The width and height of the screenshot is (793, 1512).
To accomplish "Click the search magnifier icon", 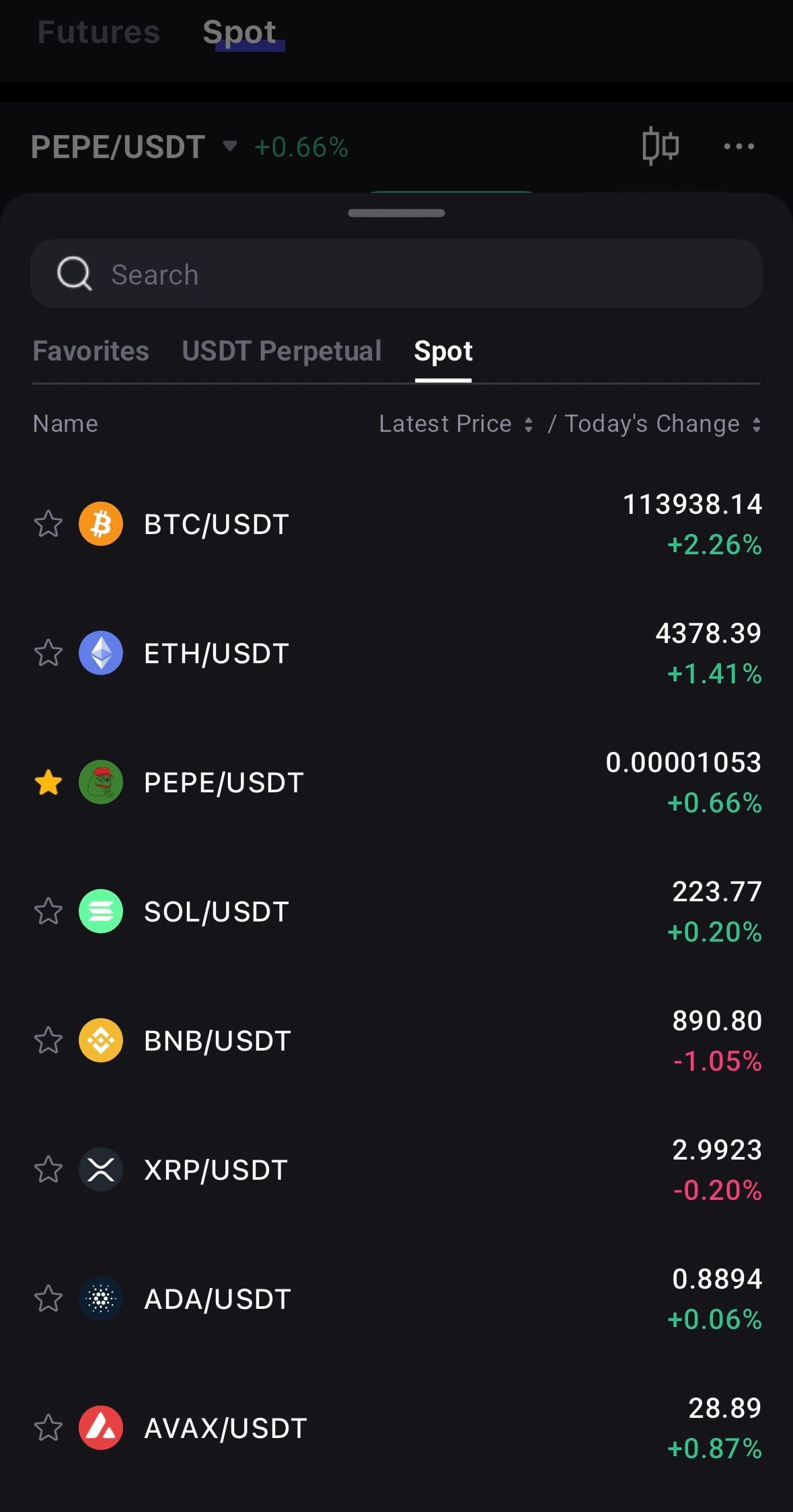I will click(x=74, y=274).
